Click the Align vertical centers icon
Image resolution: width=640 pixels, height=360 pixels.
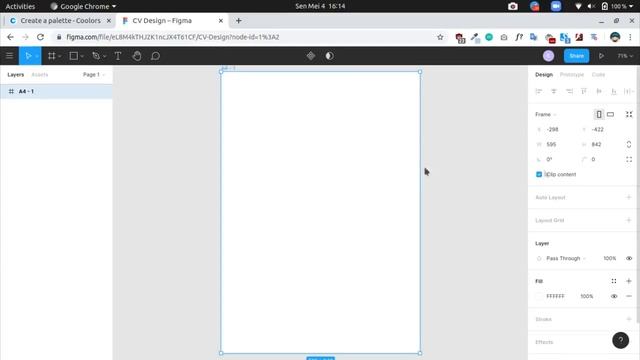599,91
